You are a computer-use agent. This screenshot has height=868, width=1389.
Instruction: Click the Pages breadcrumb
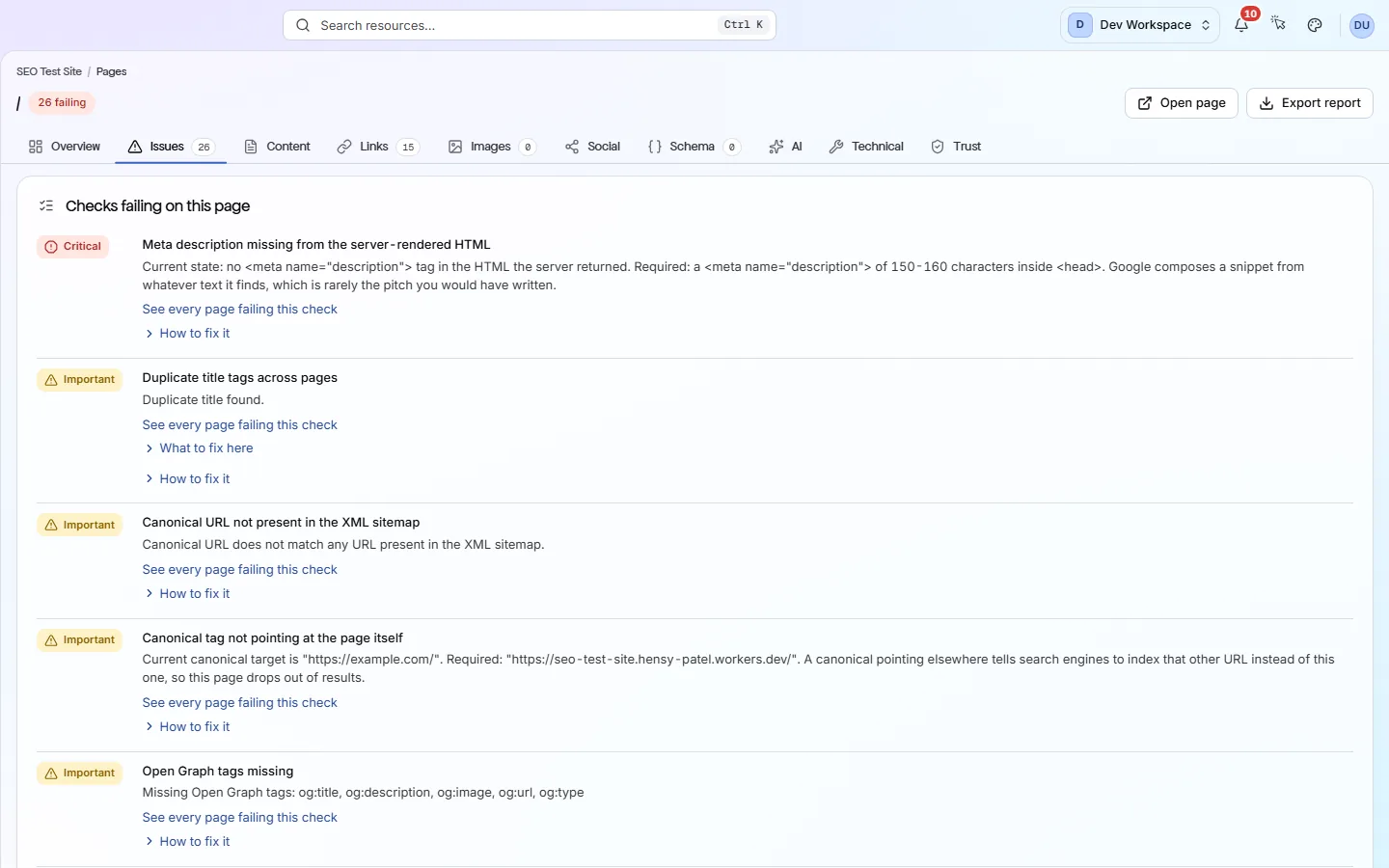pyautogui.click(x=111, y=71)
